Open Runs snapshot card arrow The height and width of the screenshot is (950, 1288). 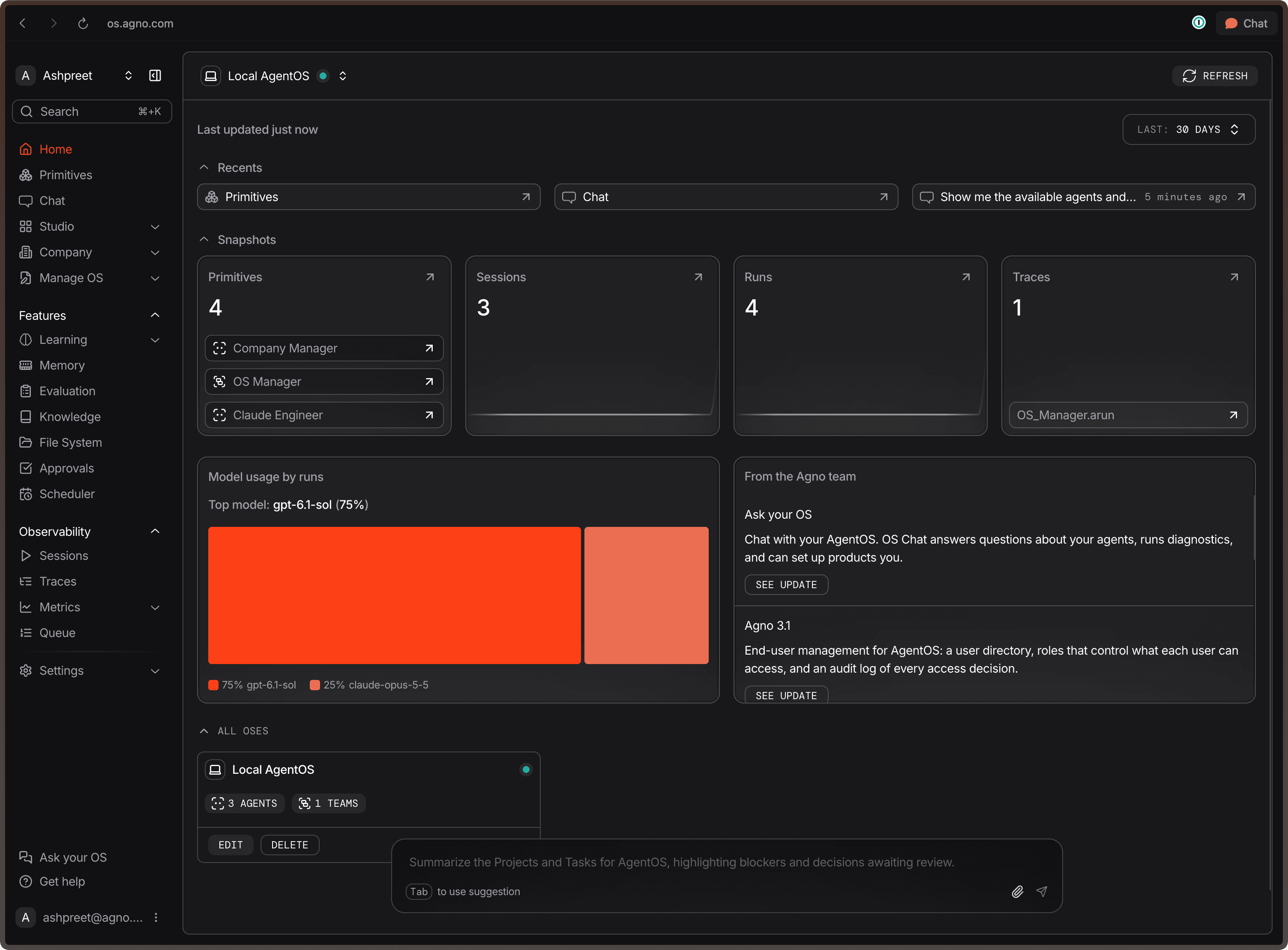point(966,277)
